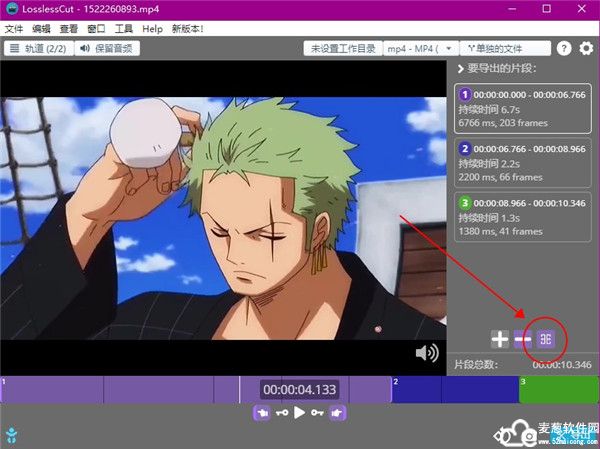Open the 工具 menu
Screen dimensions: 600x449
(x=124, y=29)
